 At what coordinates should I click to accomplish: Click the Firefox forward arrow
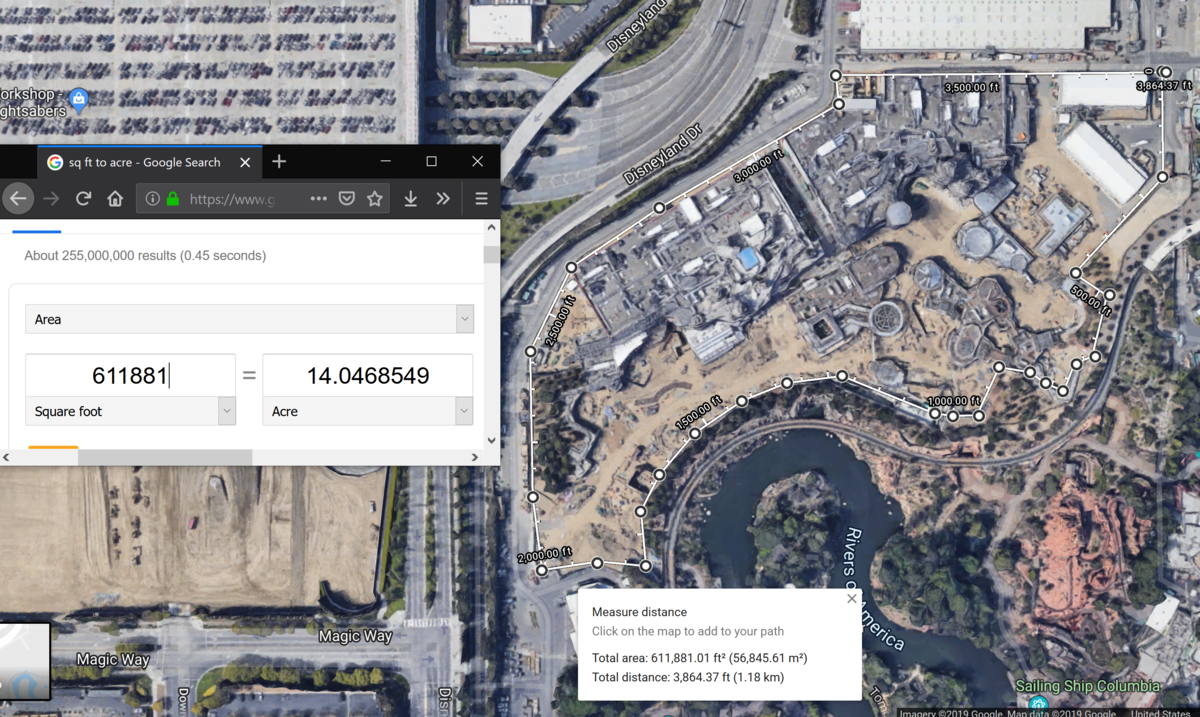[51, 199]
